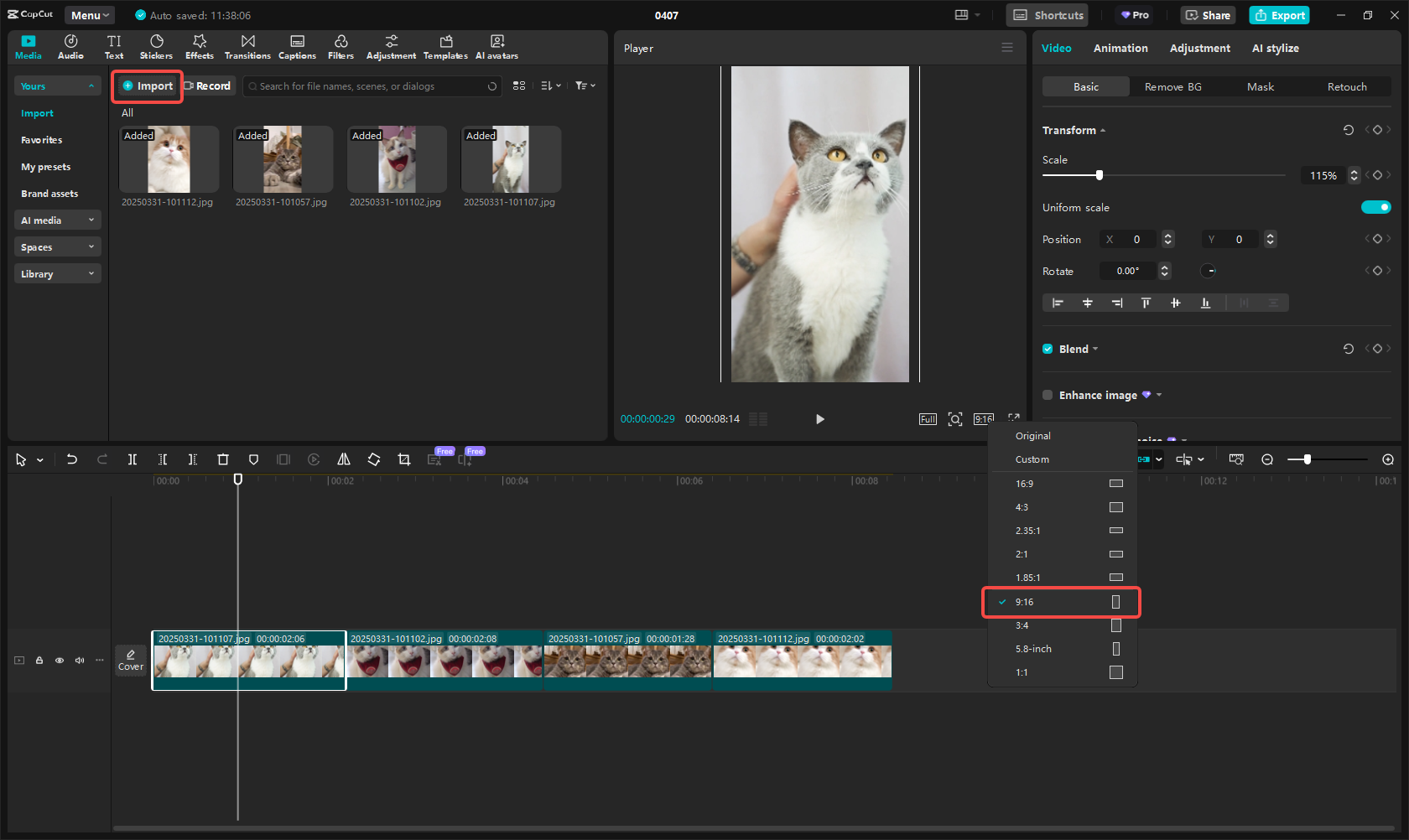Switch to the Animation tab
The height and width of the screenshot is (840, 1409).
point(1120,49)
